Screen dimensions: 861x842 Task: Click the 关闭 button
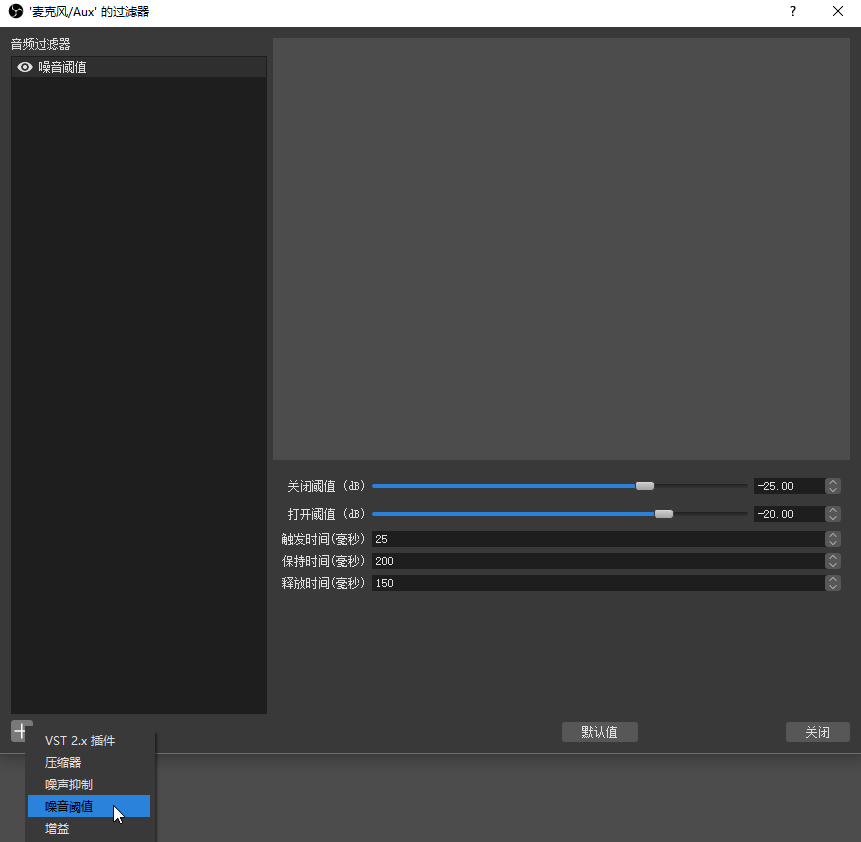(818, 732)
